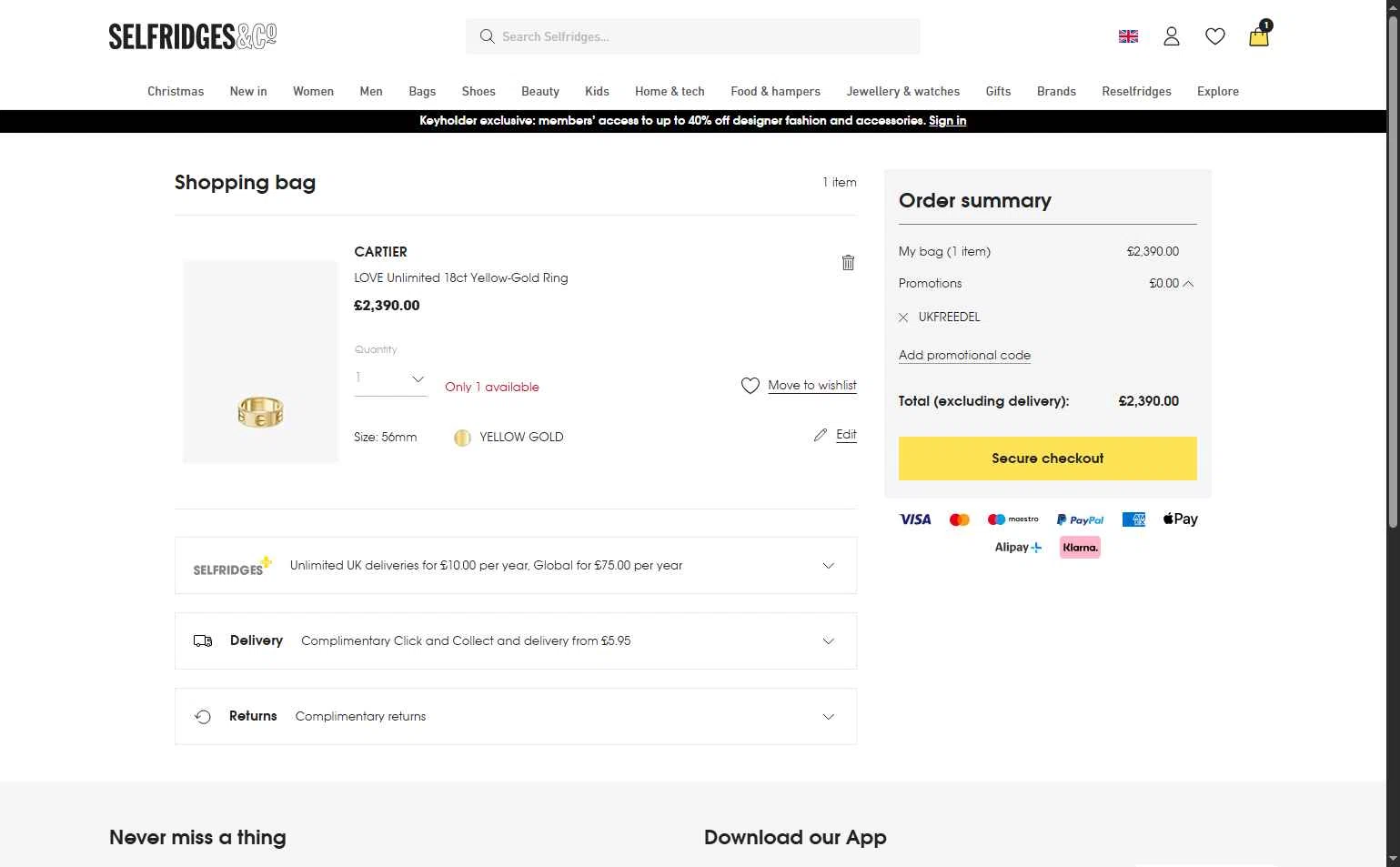1400x867 pixels.
Task: Expand the Returns information panel
Action: point(516,717)
